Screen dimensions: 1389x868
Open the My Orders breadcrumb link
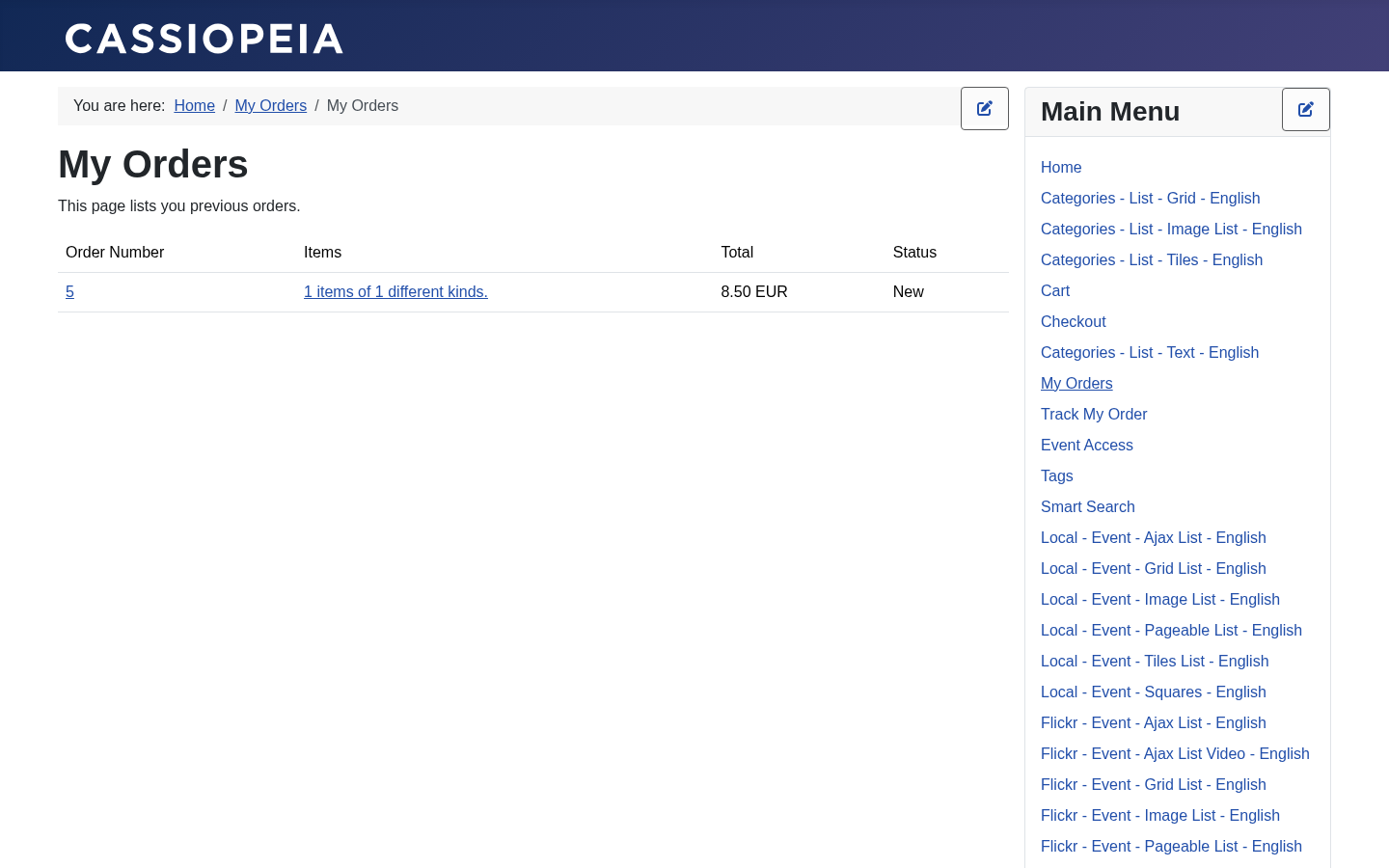pyautogui.click(x=271, y=106)
